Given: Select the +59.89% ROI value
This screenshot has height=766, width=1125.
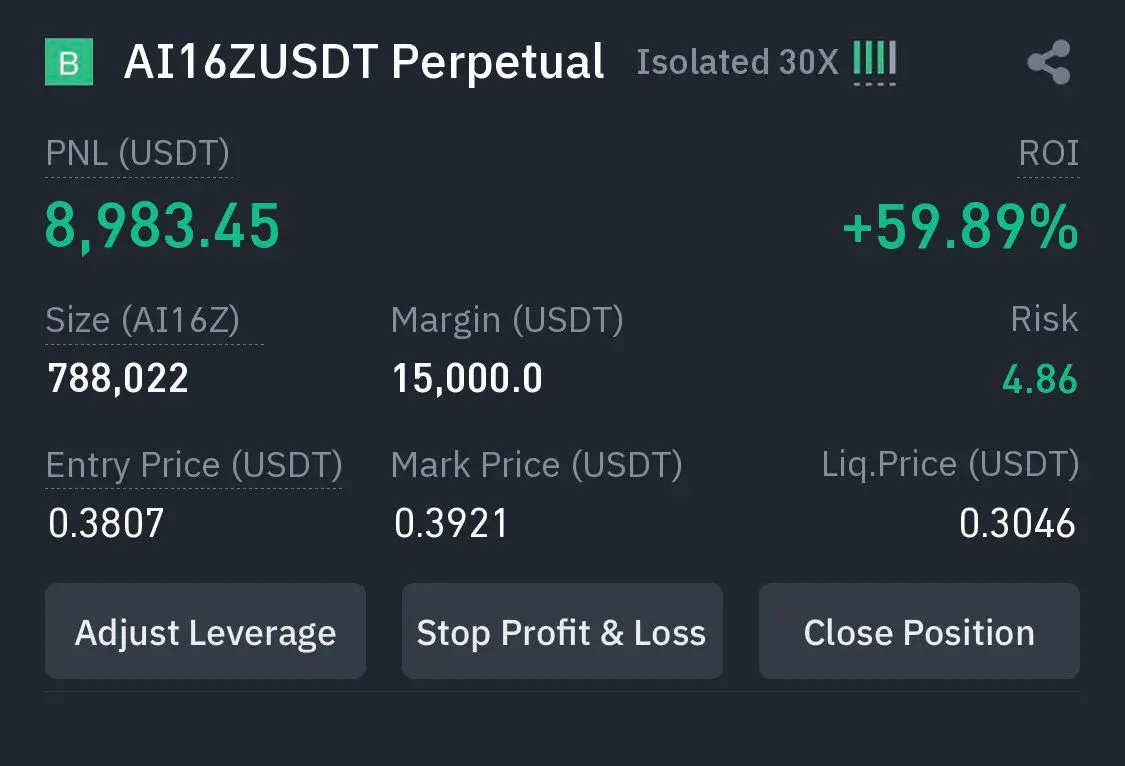Looking at the screenshot, I should pyautogui.click(x=961, y=227).
